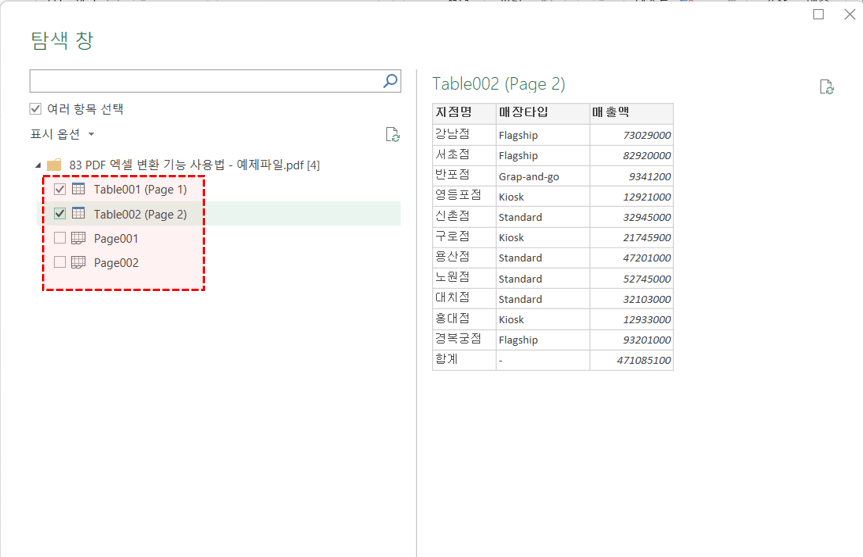Click the 12921000 sales value
This screenshot has height=557, width=863.
[x=631, y=196]
